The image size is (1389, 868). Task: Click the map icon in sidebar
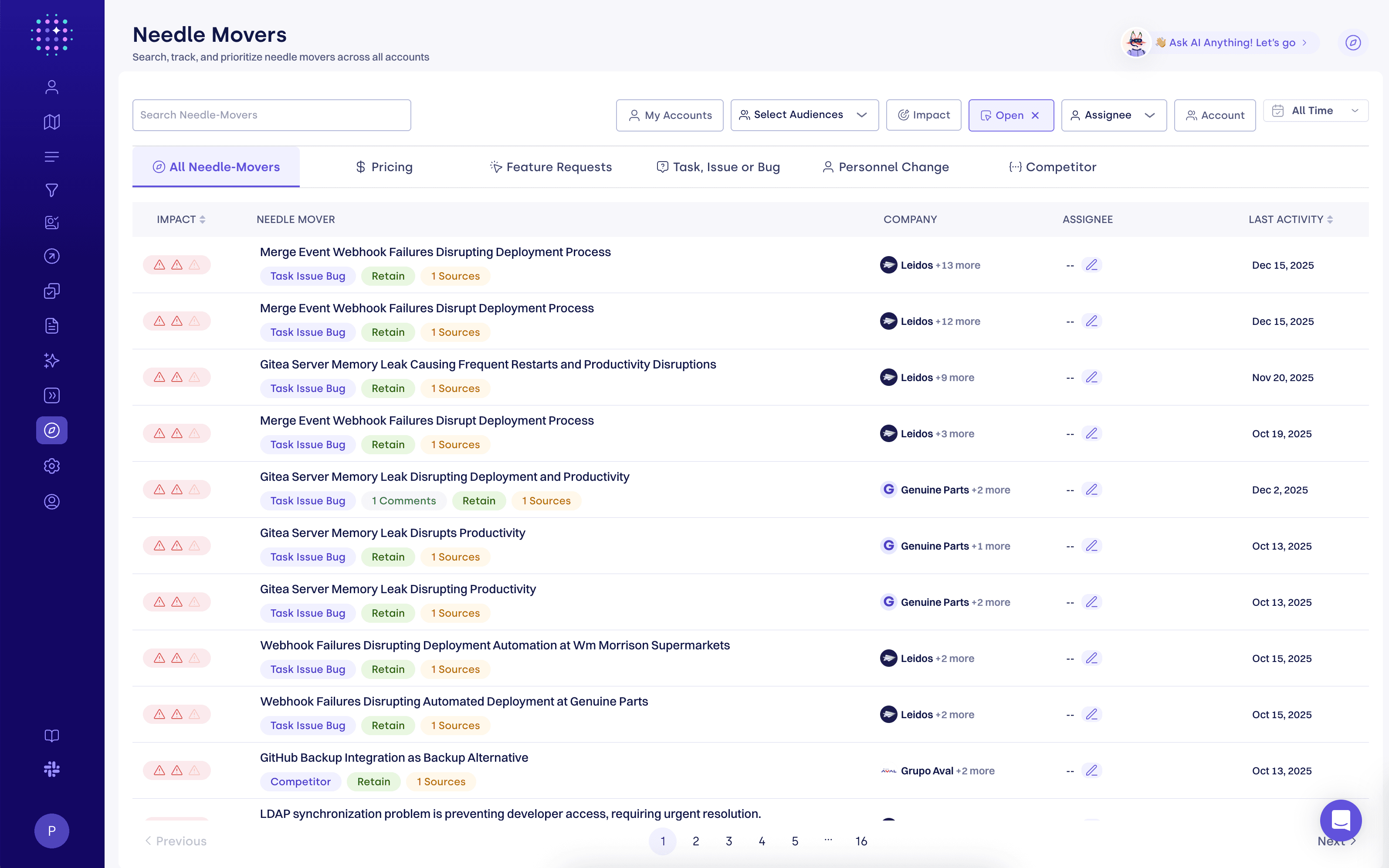click(52, 122)
